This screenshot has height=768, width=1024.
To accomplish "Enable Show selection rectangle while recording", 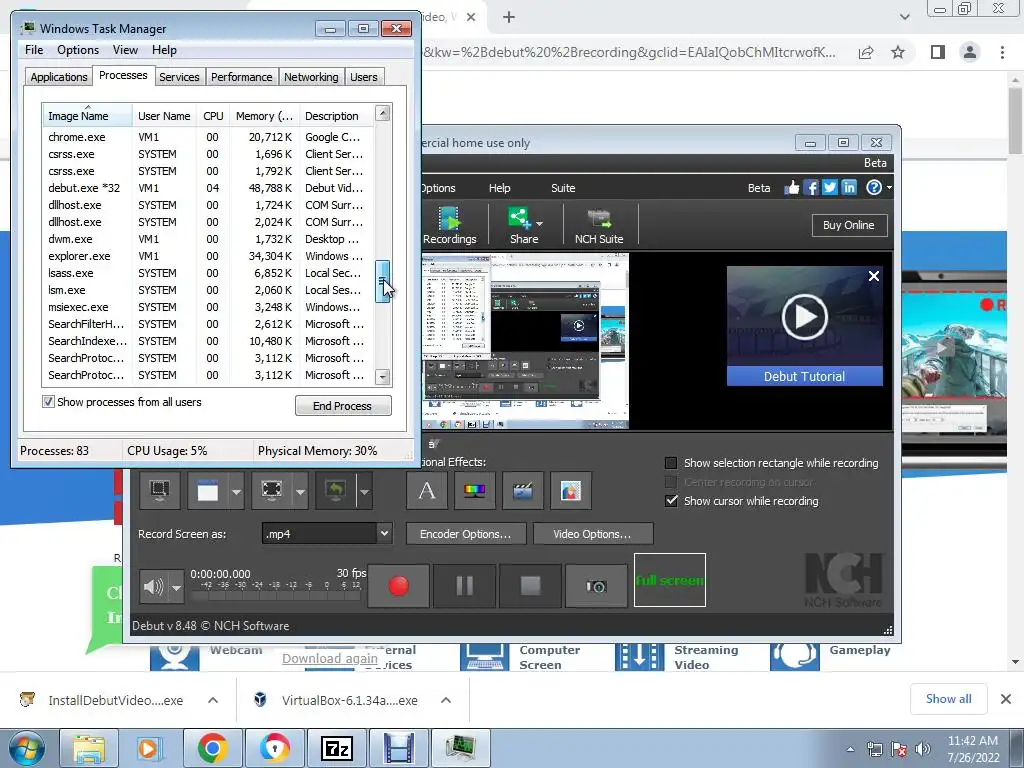I will (671, 463).
